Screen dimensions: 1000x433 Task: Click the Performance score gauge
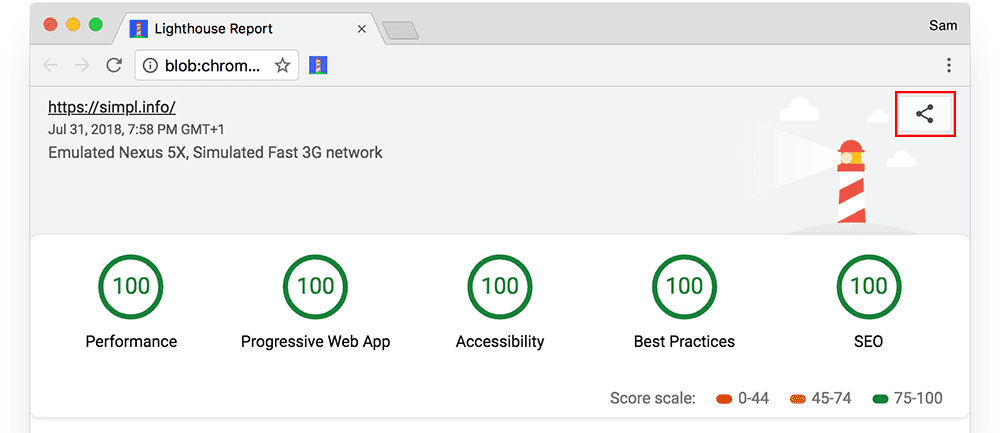pyautogui.click(x=131, y=286)
